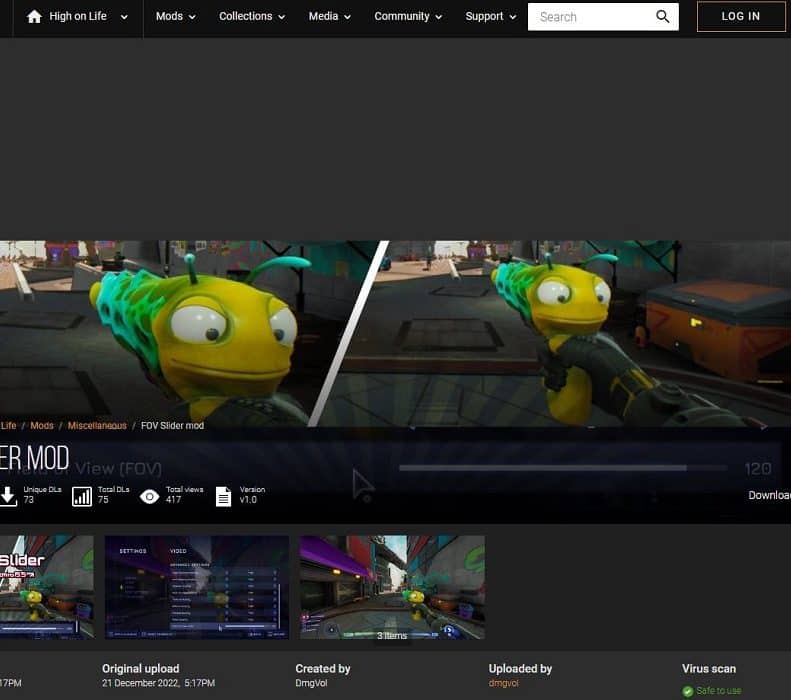Screen dimensions: 791x700
Task: Open the FOV Slider title thumbnail
Action: coord(47,587)
